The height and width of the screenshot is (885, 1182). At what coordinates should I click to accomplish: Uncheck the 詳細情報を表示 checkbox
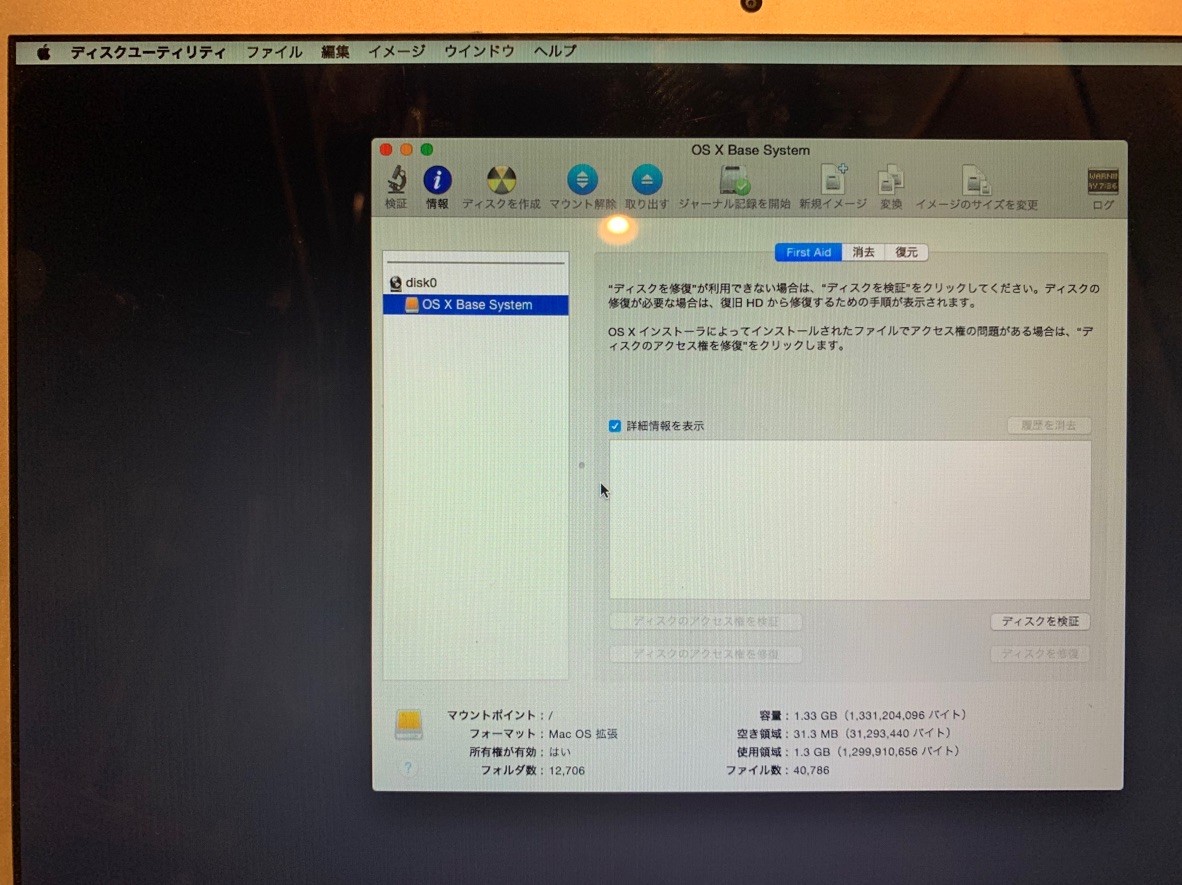pyautogui.click(x=615, y=426)
